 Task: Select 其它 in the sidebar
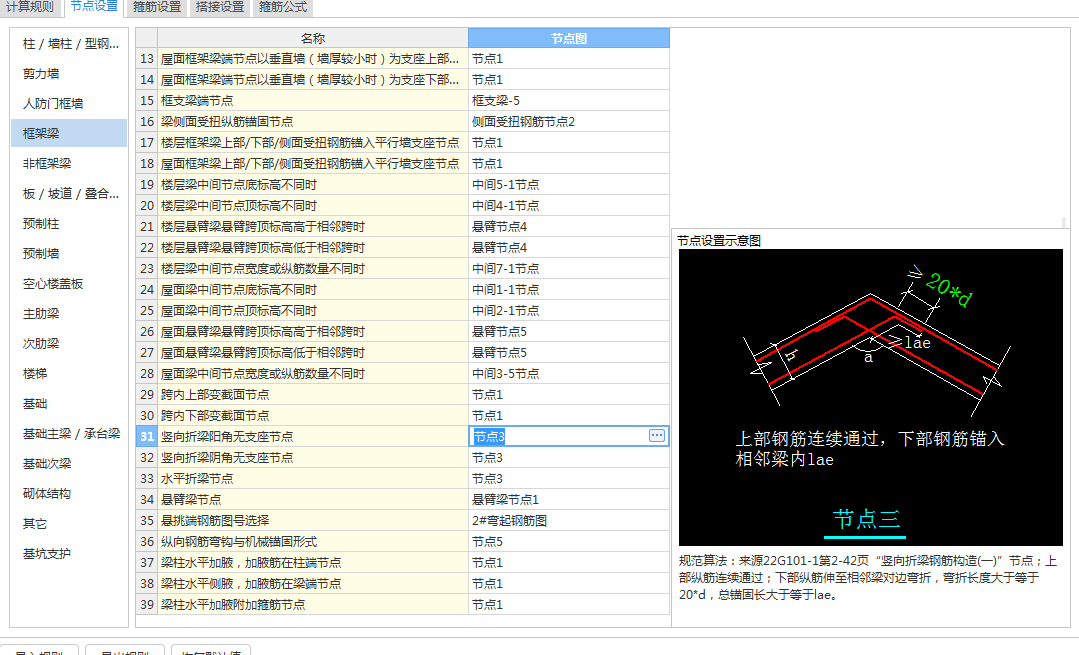pos(69,524)
